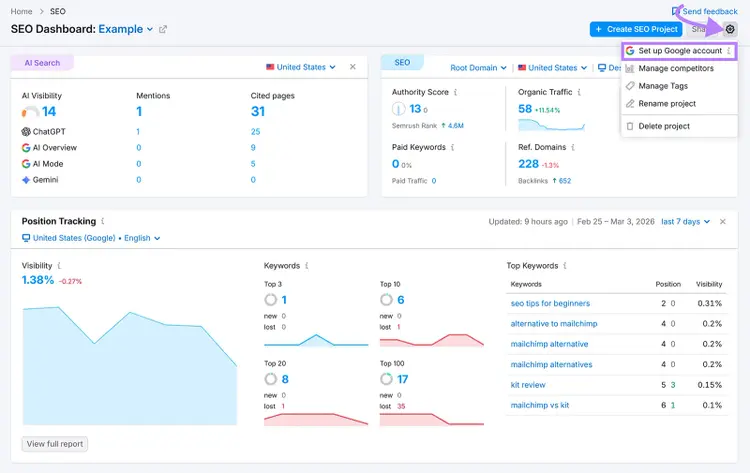750x473 pixels.
Task: Expand the Example project dropdown
Action: pyautogui.click(x=126, y=29)
